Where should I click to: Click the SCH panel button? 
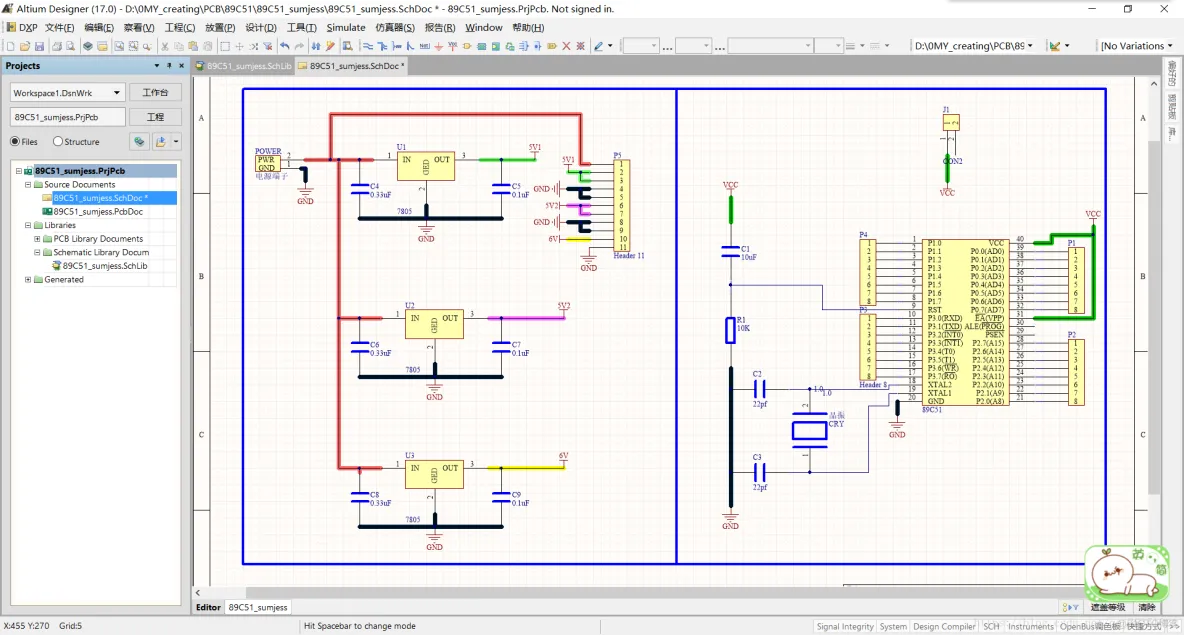tap(991, 627)
